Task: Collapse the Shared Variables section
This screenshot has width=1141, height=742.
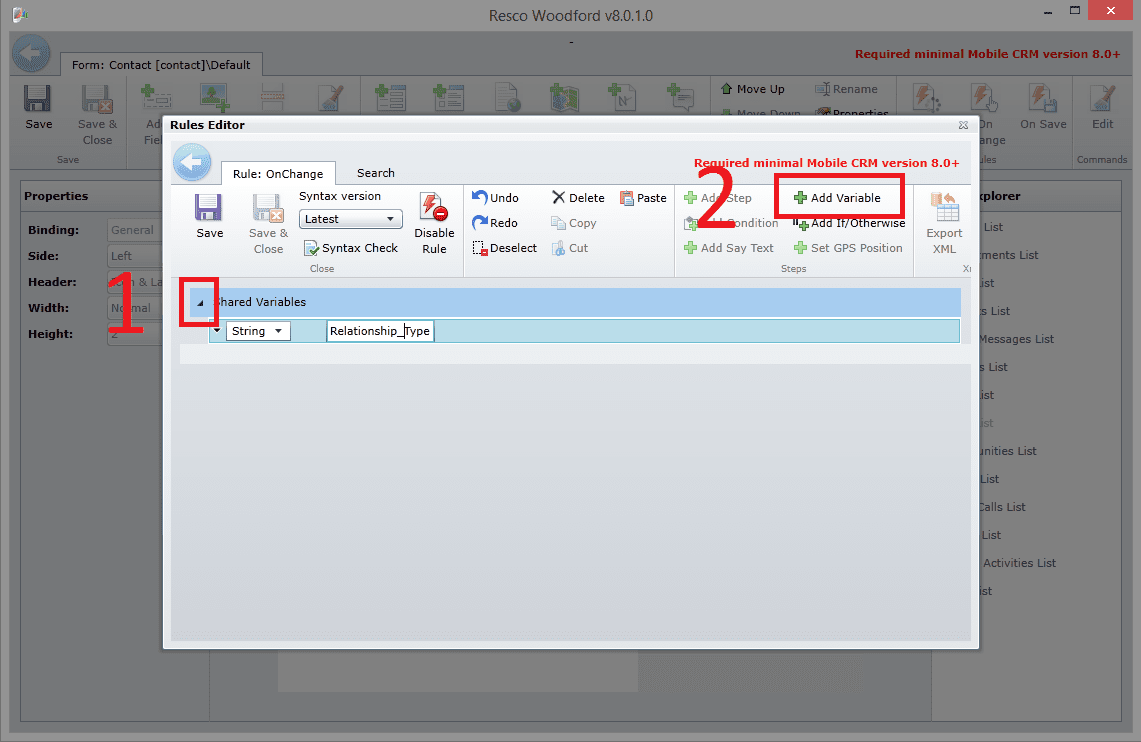Action: click(x=200, y=303)
